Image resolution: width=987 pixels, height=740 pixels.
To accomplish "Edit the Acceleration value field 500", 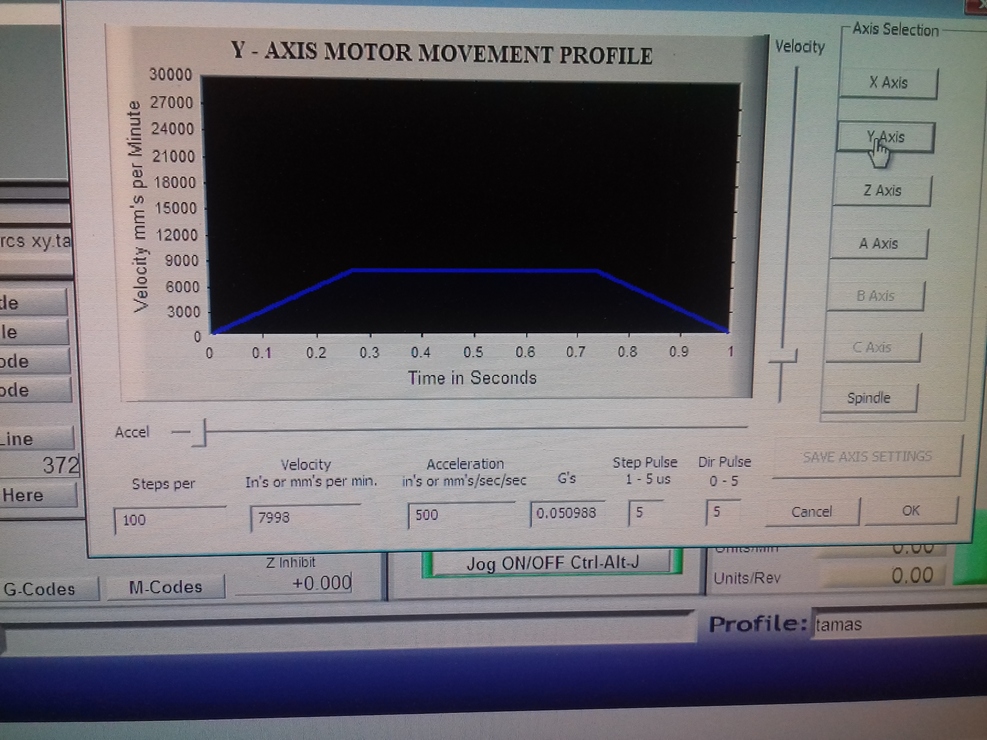I will (x=460, y=515).
